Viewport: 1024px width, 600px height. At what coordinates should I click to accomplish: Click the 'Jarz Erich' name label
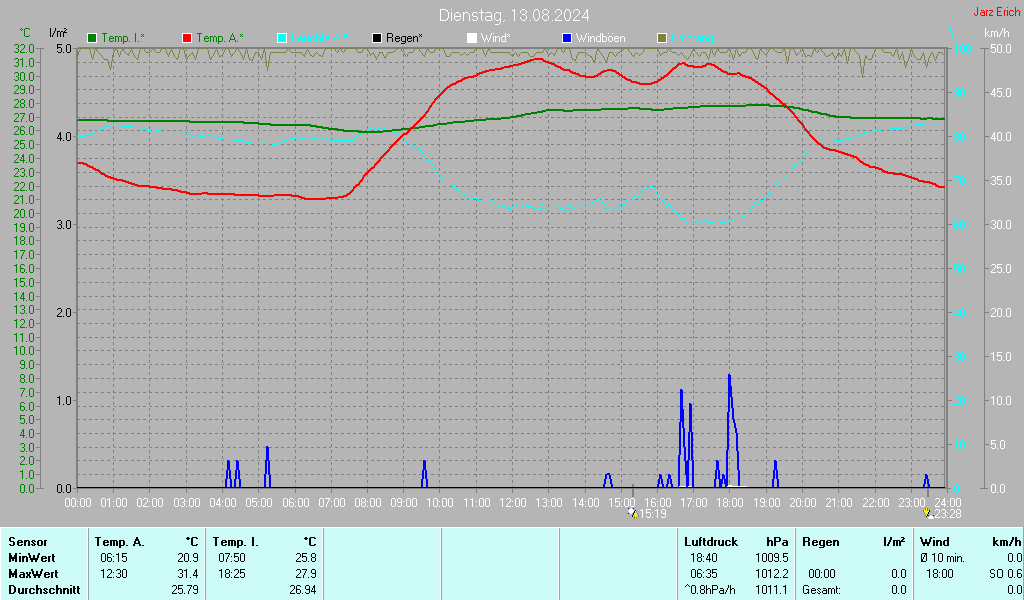coord(997,12)
